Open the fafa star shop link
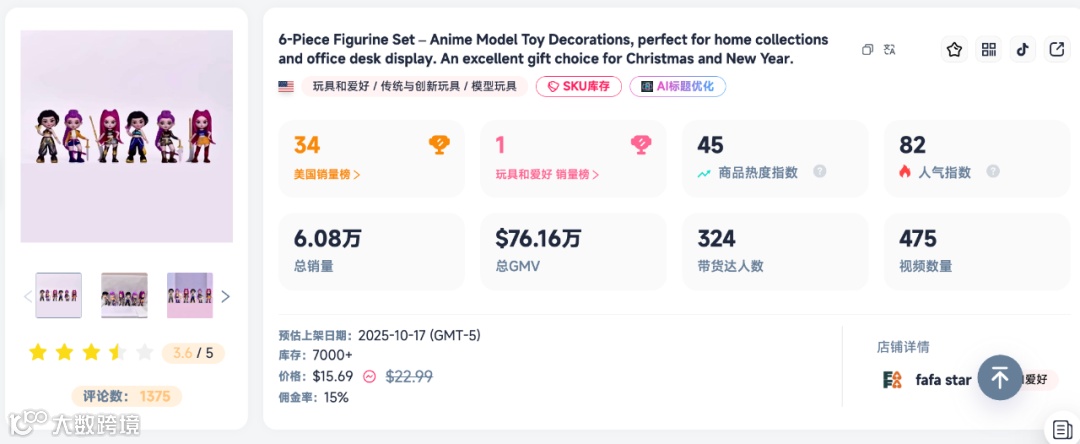The width and height of the screenshot is (1080, 444). [x=943, y=380]
